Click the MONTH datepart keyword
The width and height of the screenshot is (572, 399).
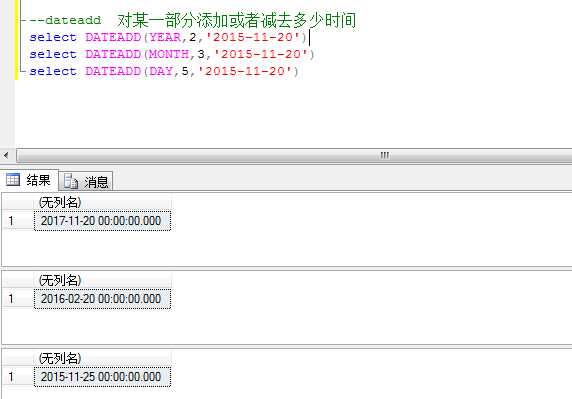169,54
